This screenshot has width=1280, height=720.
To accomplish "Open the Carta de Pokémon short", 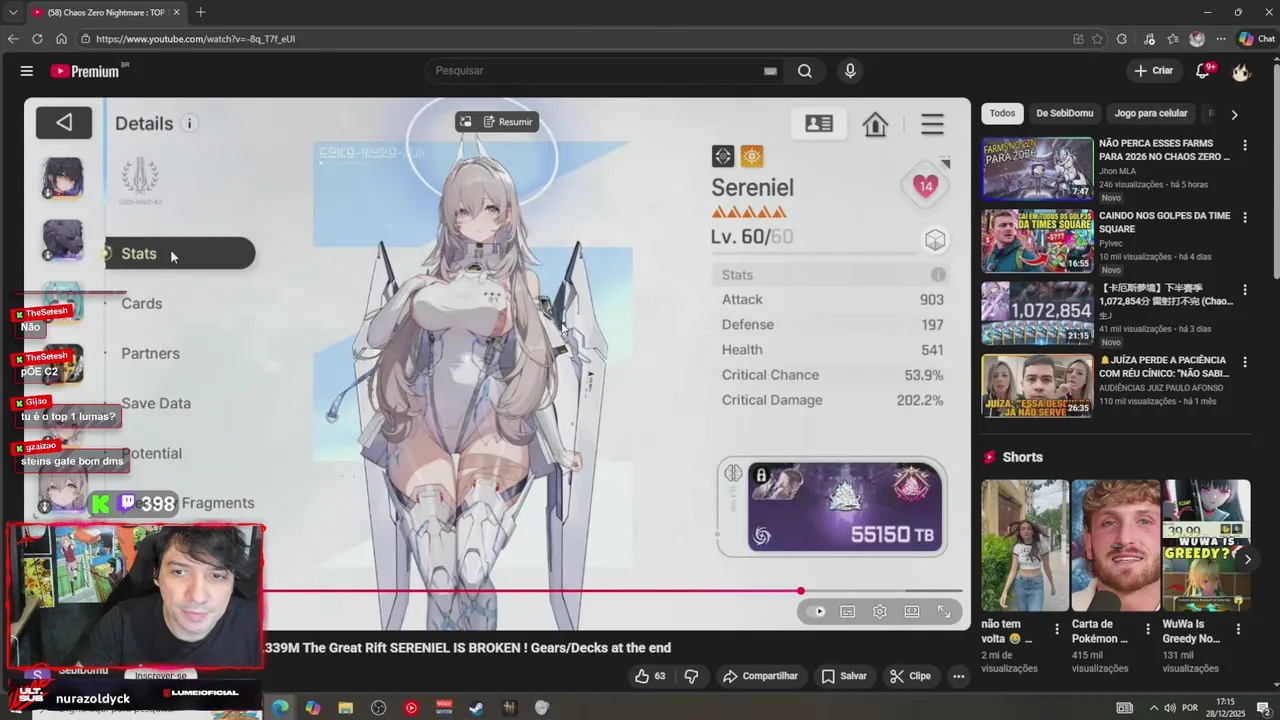I will (x=1116, y=545).
